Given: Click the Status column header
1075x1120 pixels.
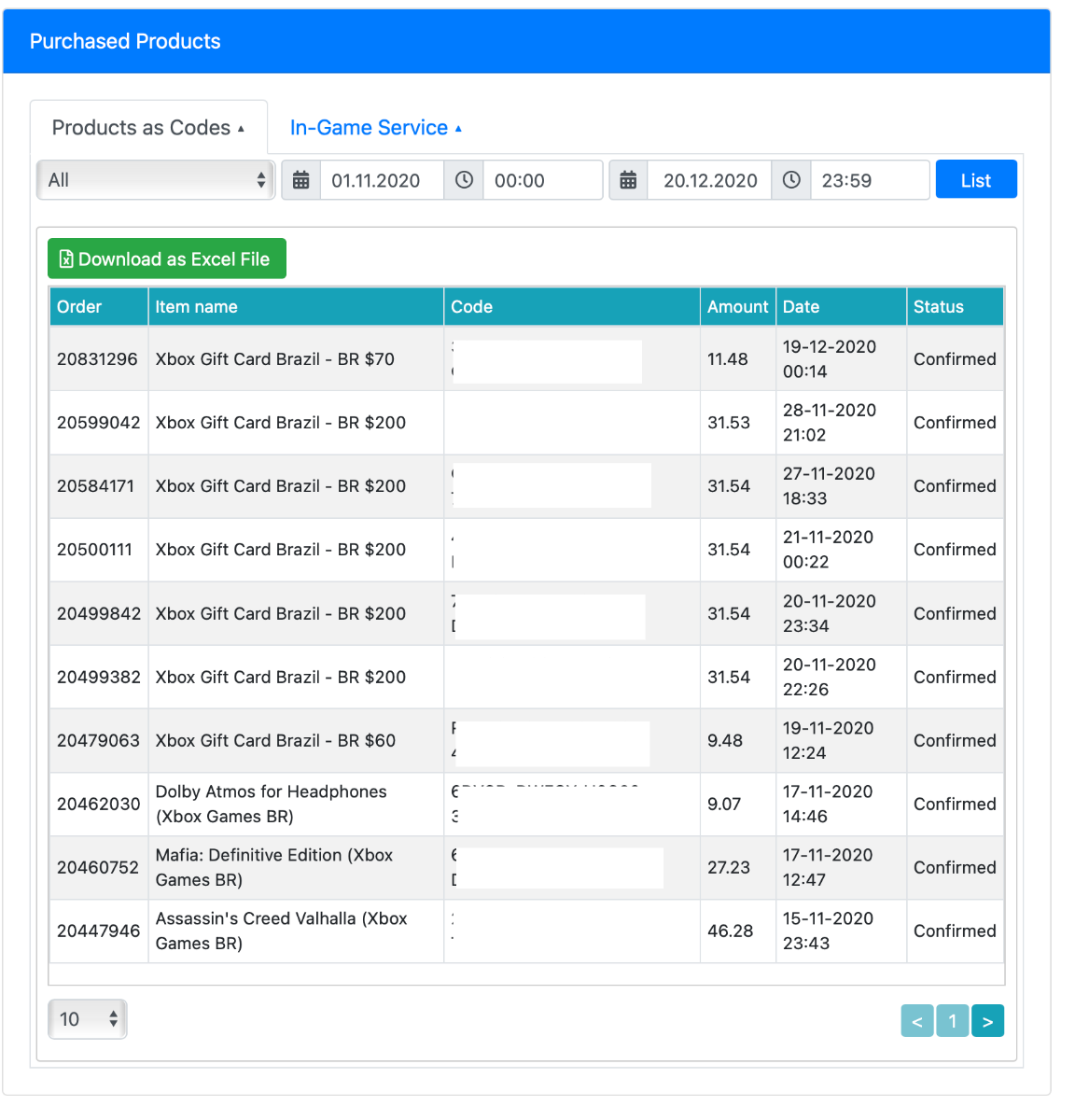Looking at the screenshot, I should [x=955, y=307].
